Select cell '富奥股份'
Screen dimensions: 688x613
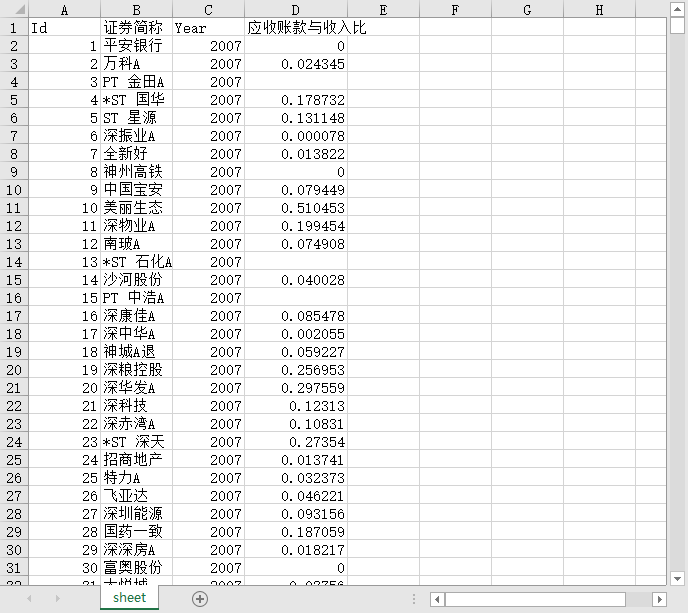[136, 568]
